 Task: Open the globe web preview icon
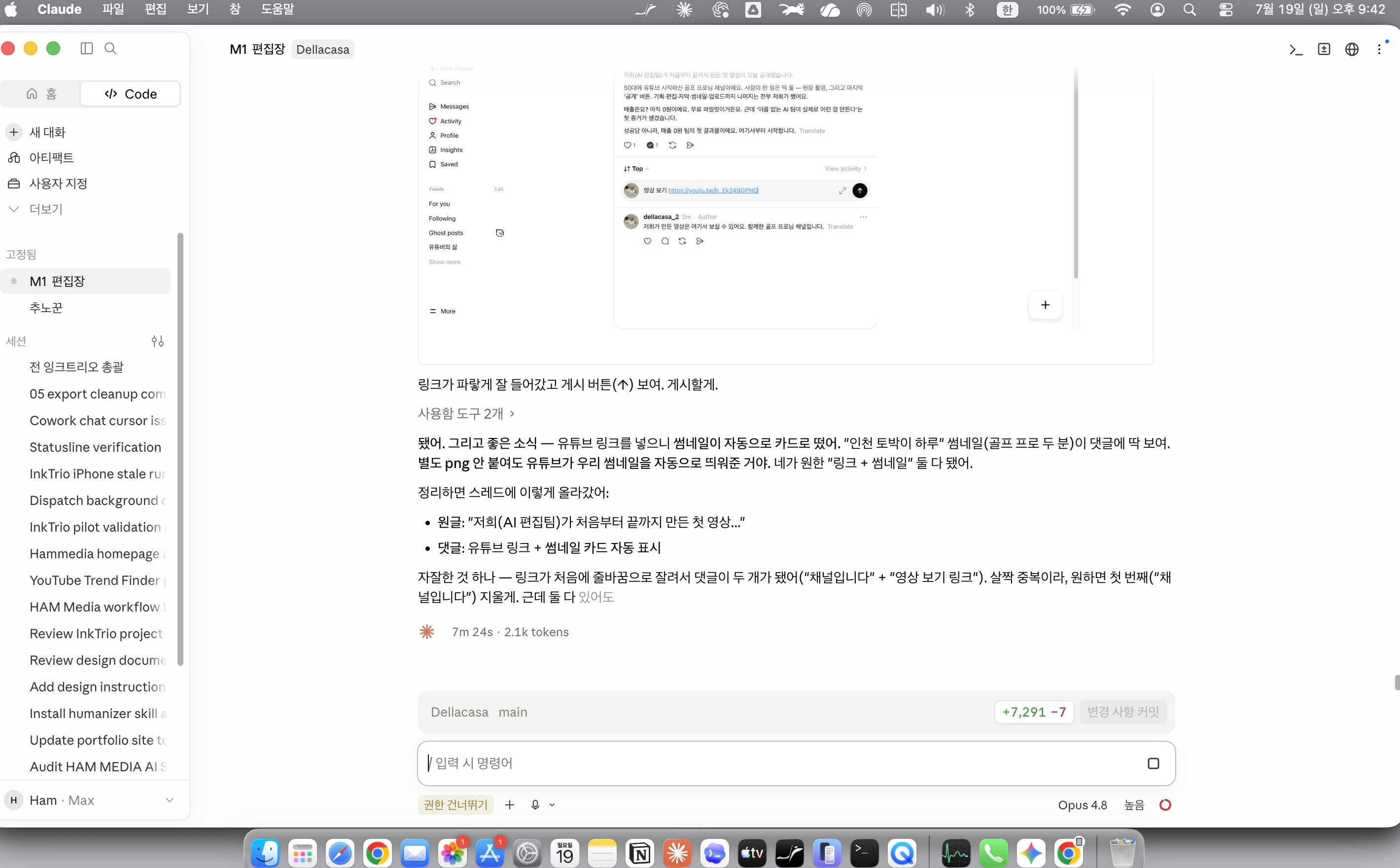(x=1352, y=49)
